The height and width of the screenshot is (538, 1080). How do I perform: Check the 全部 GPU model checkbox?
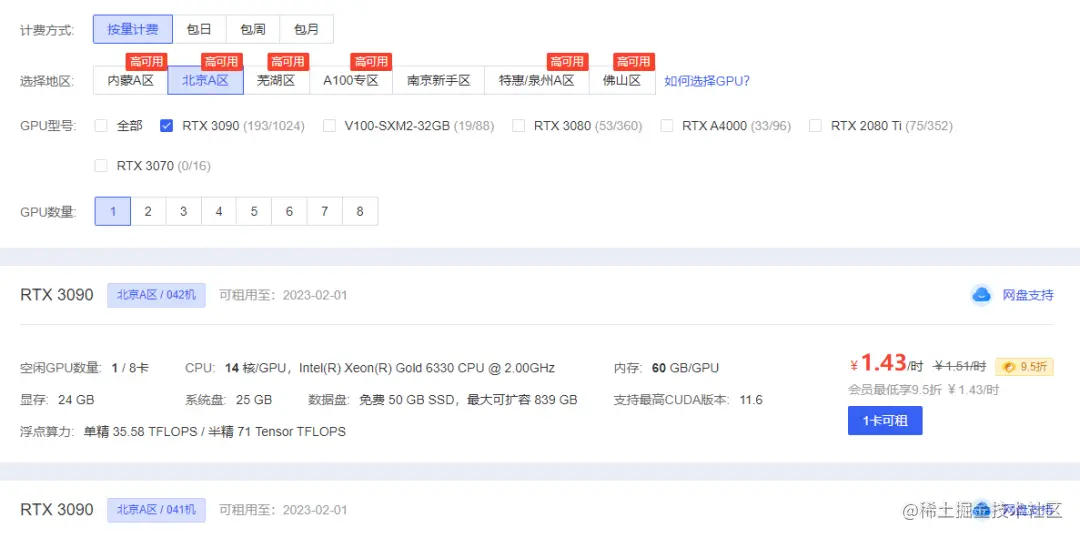(101, 125)
